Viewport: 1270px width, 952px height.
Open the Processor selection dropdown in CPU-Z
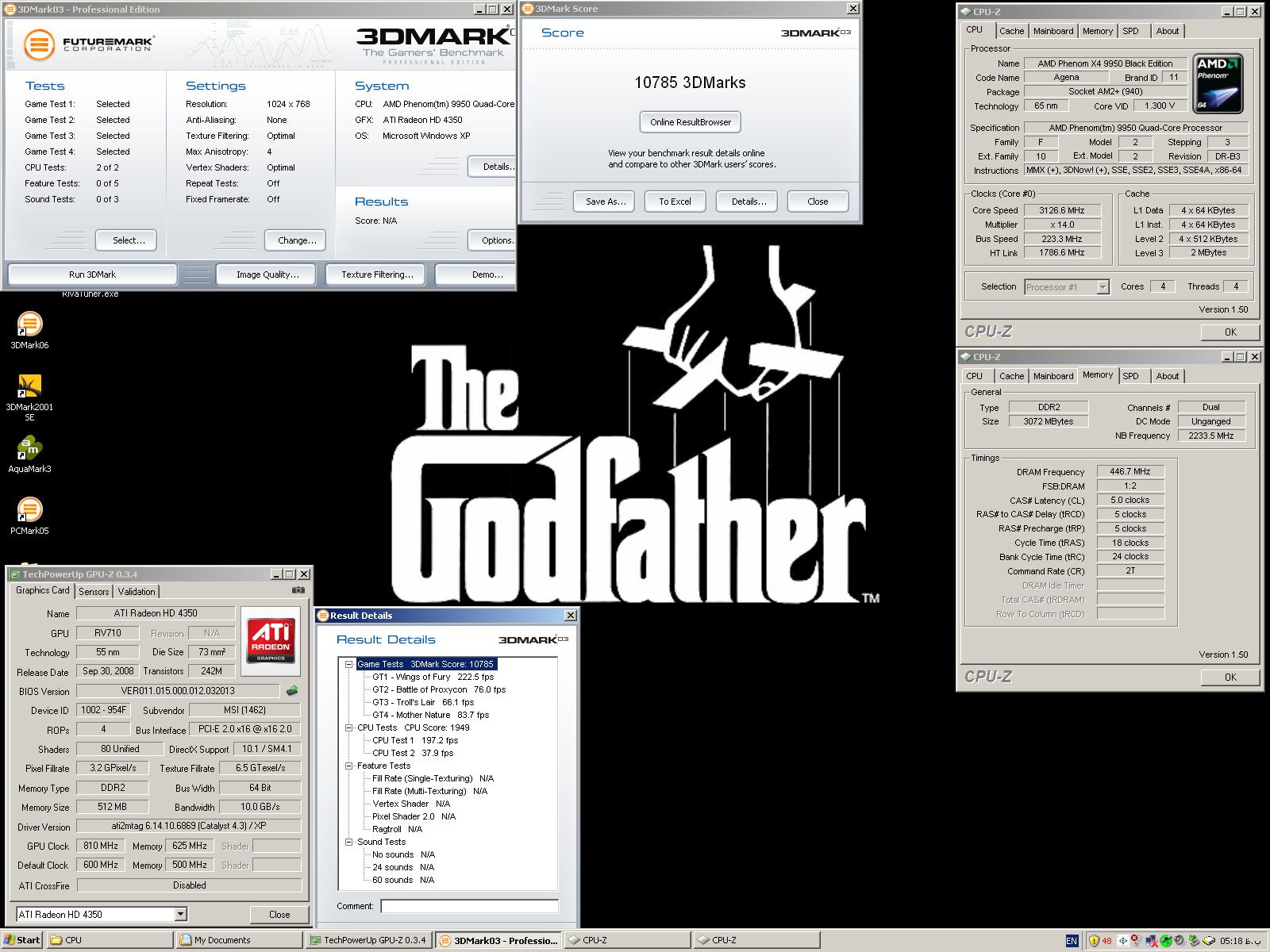point(1103,287)
